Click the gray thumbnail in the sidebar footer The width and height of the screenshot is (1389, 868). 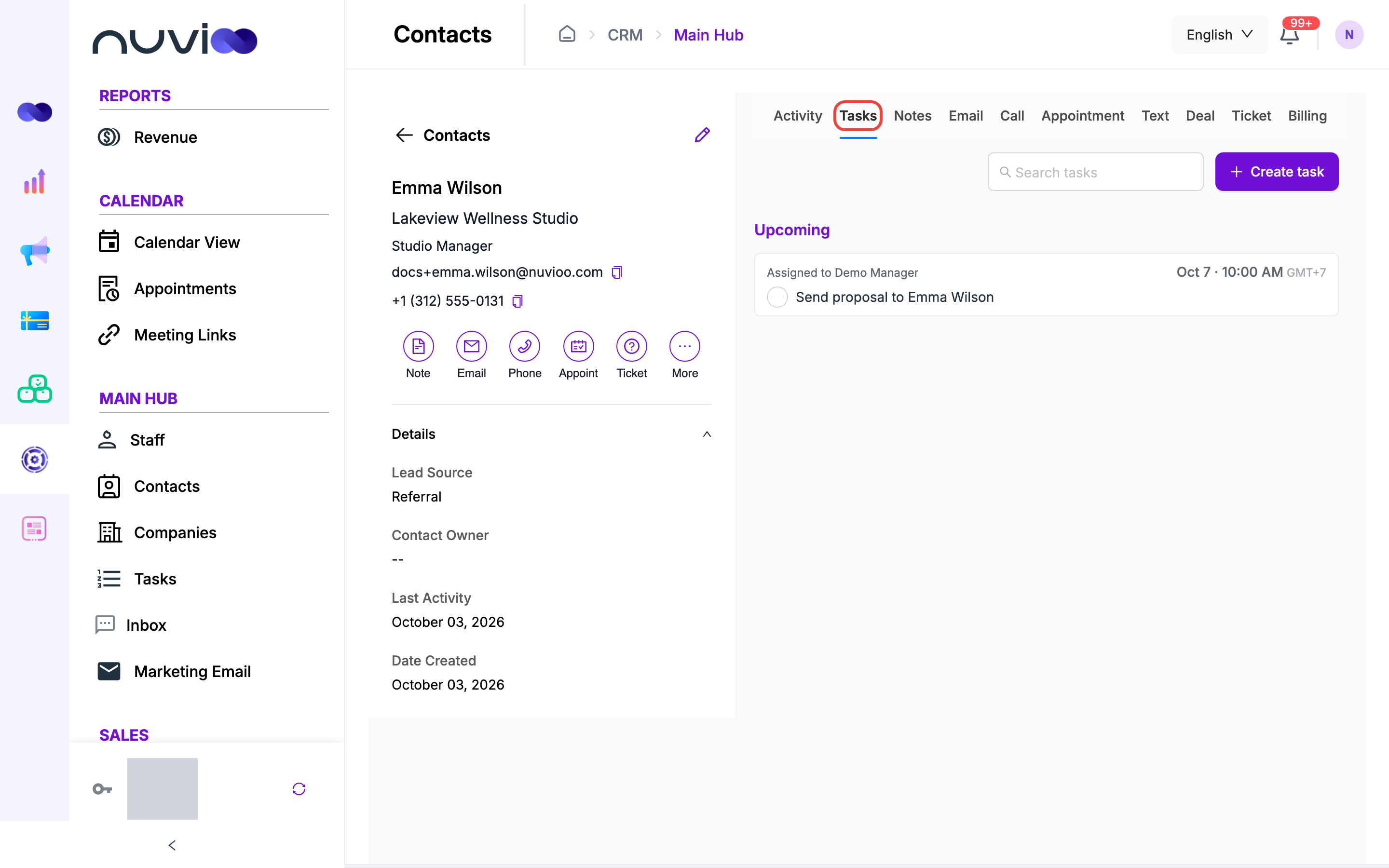point(163,789)
